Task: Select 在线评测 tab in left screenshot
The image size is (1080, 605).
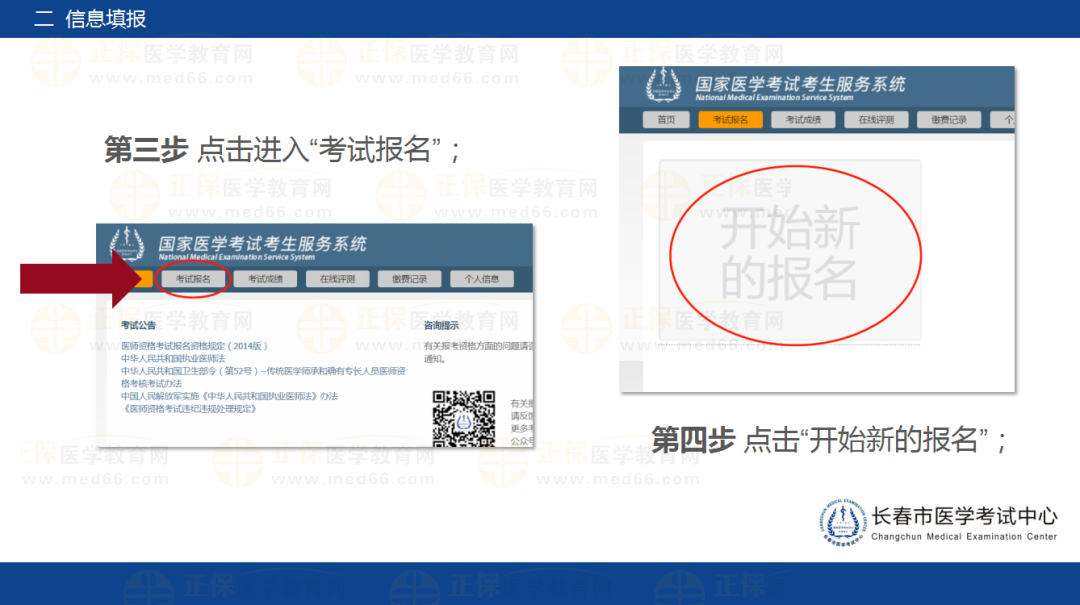Action: click(x=337, y=279)
